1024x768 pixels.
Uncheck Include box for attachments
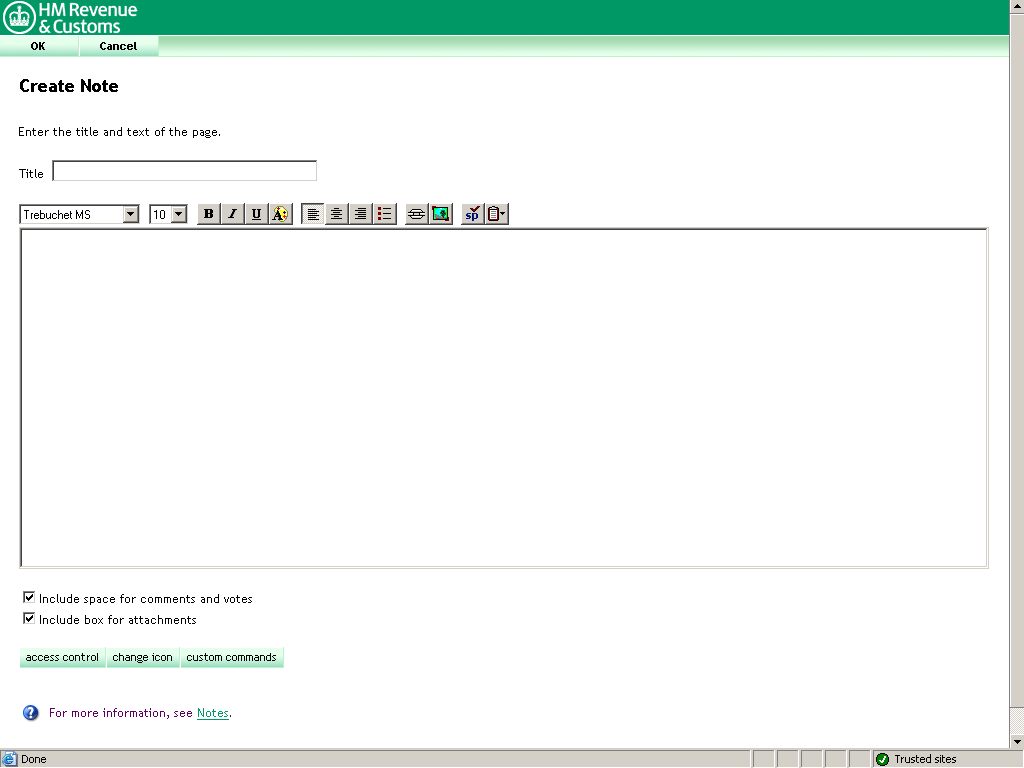point(29,619)
